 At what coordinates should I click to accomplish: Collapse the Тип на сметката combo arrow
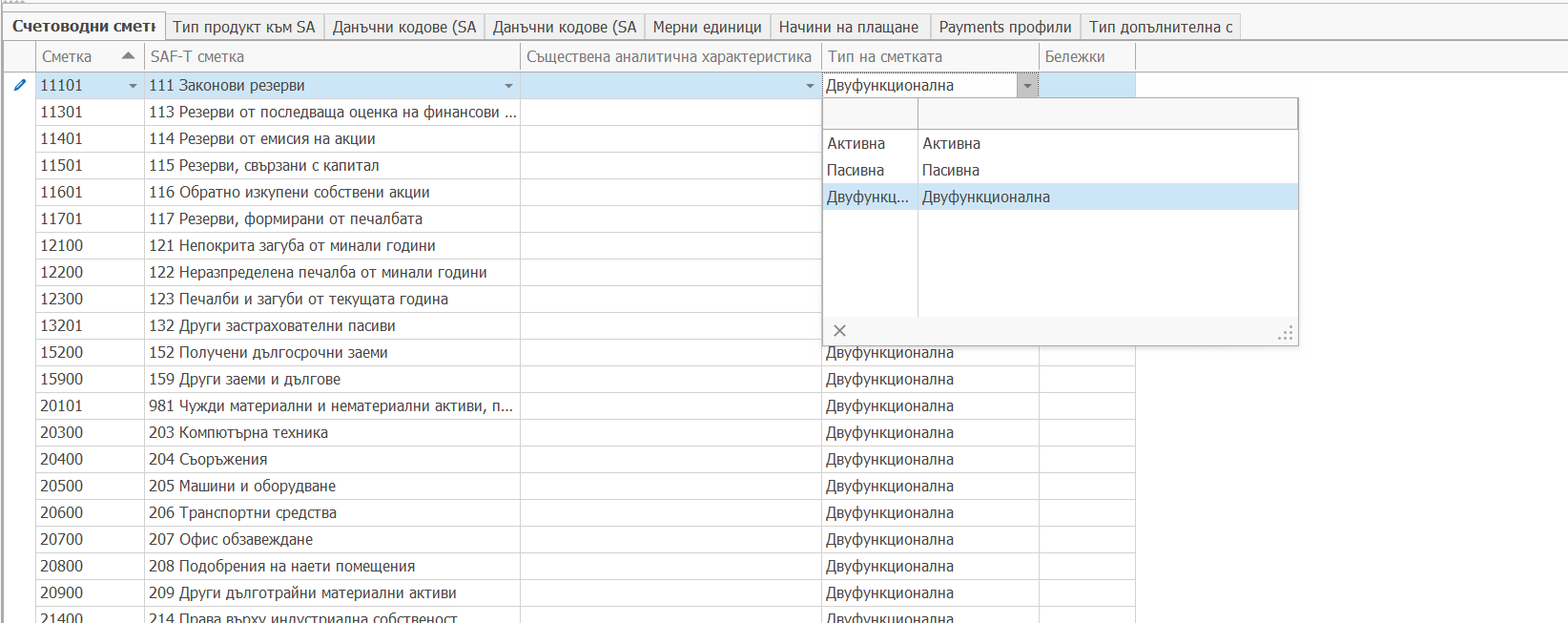[x=1027, y=86]
